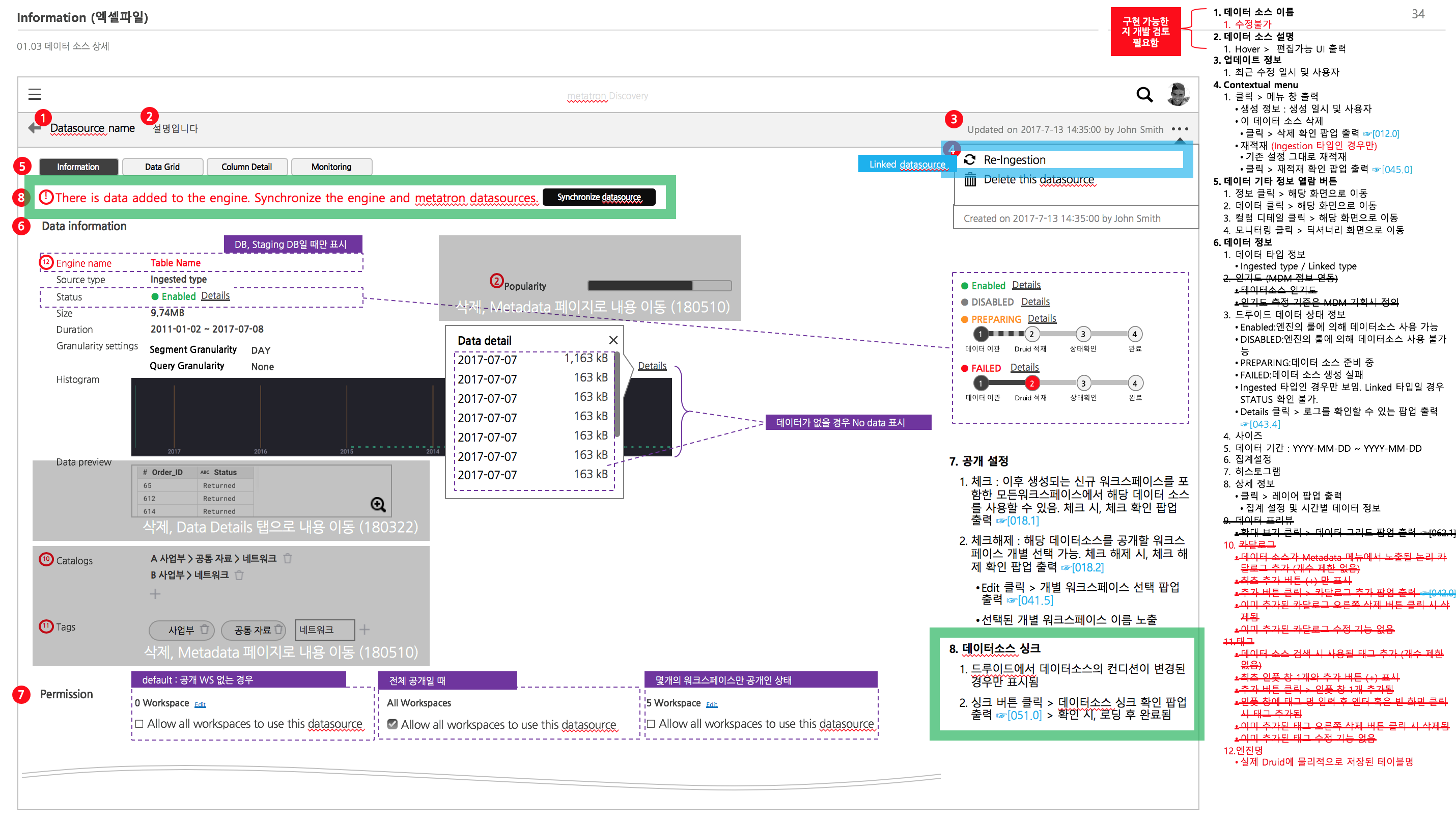The height and width of the screenshot is (819, 1456).
Task: Click Details link right of the Data detail popup
Action: click(652, 366)
